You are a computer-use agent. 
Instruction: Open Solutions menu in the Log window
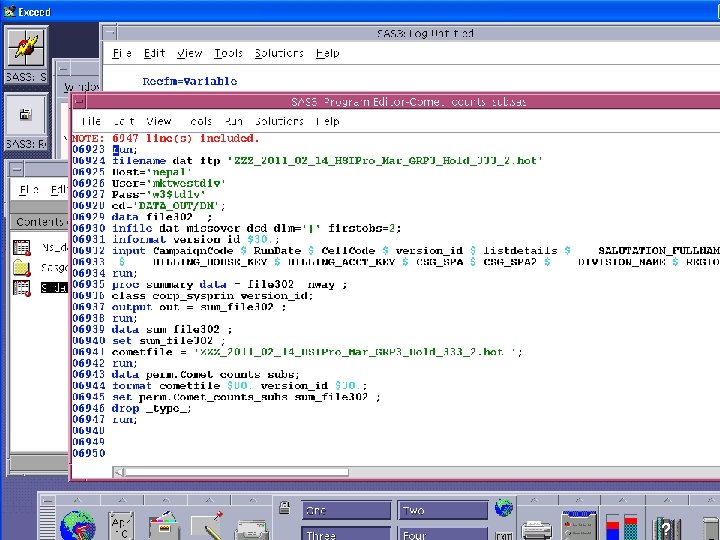[x=279, y=53]
